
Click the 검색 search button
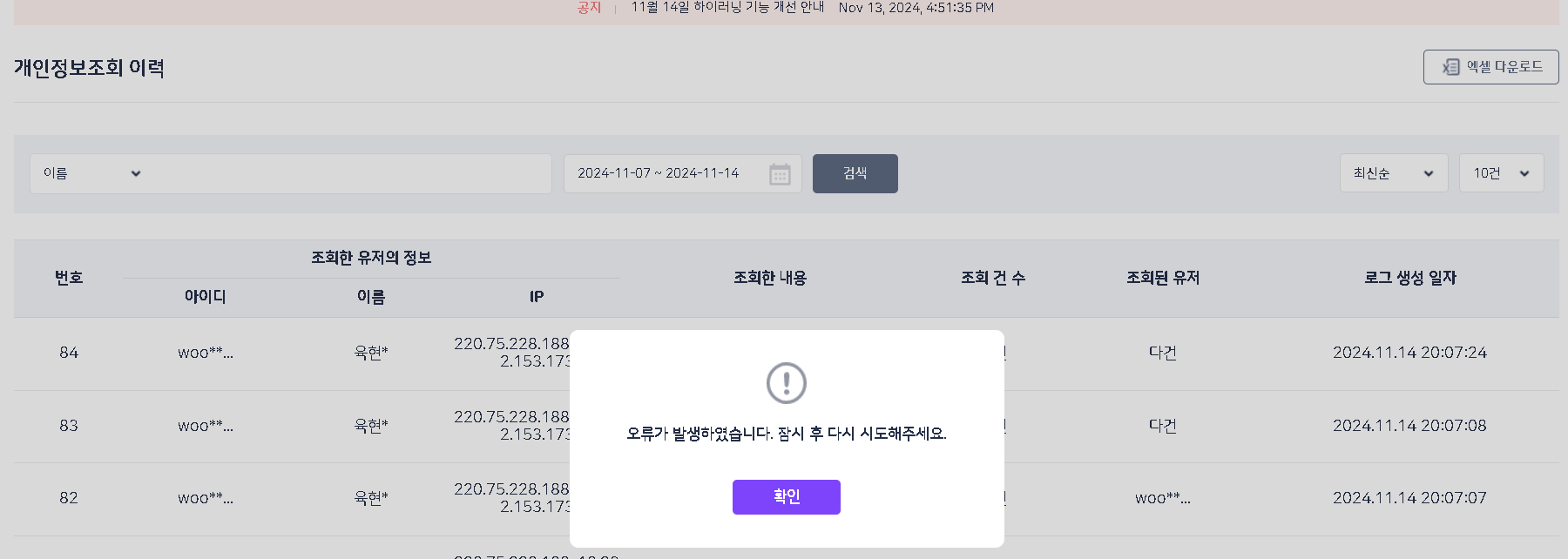pyautogui.click(x=855, y=173)
